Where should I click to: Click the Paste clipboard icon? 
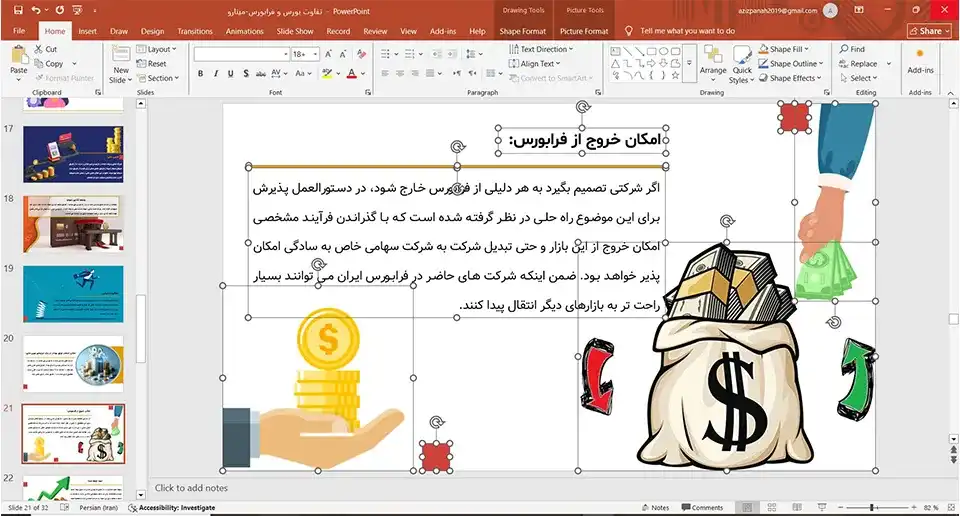tap(19, 55)
